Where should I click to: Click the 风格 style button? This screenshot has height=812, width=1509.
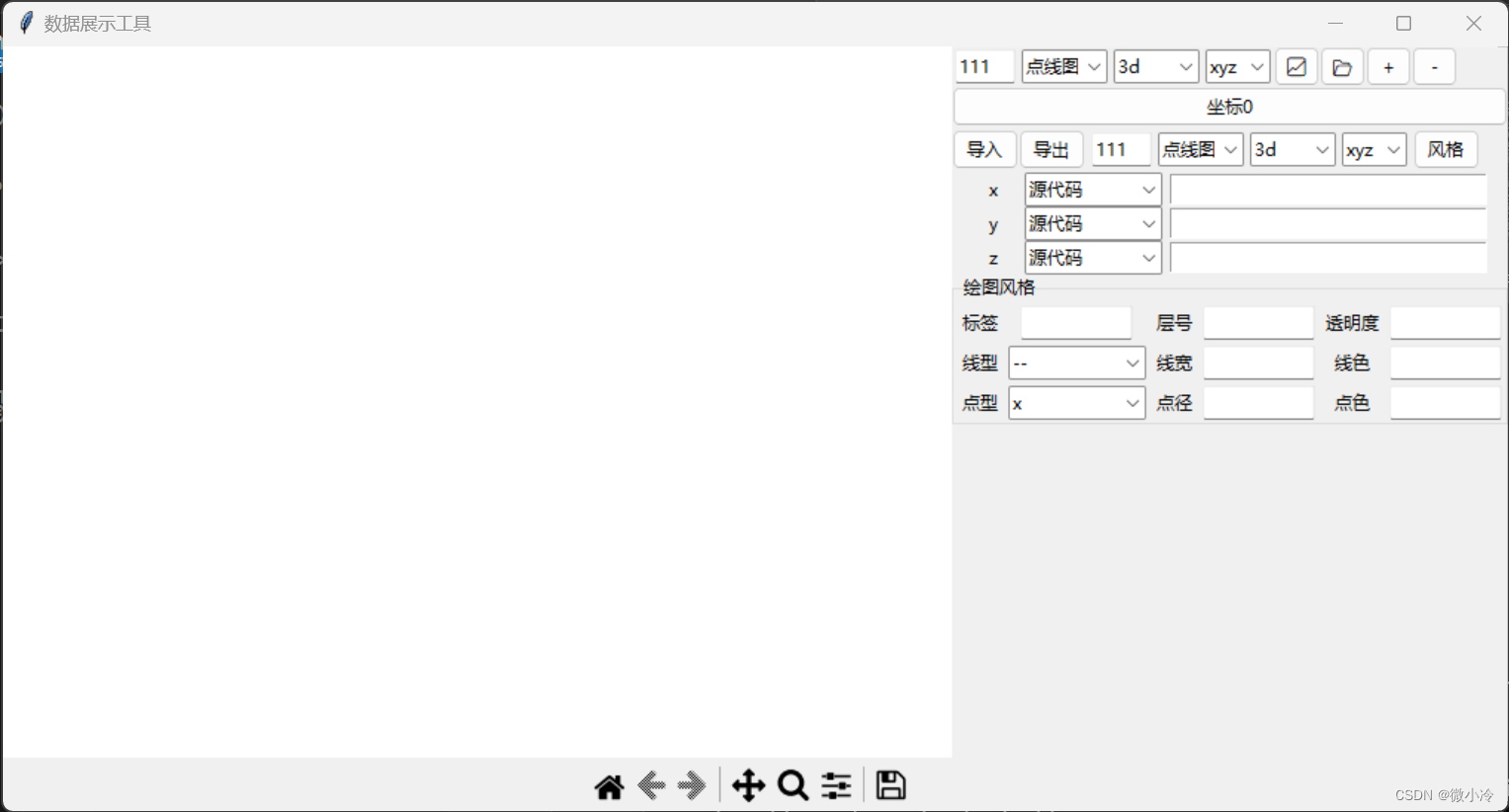click(x=1446, y=150)
